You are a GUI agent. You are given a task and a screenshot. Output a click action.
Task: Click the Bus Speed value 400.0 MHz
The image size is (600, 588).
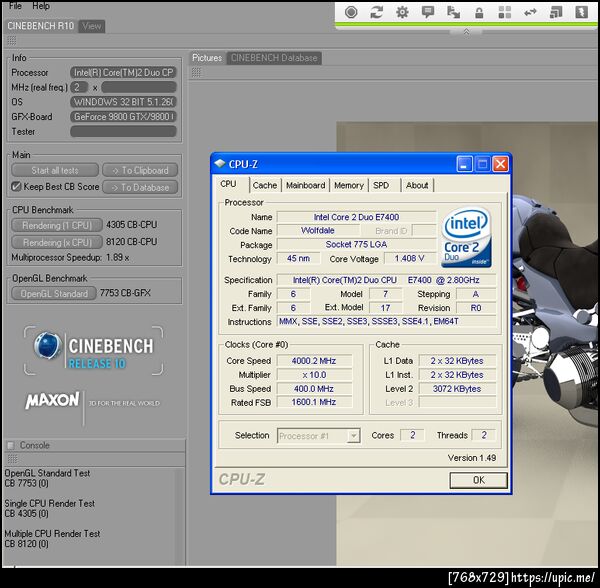(314, 389)
